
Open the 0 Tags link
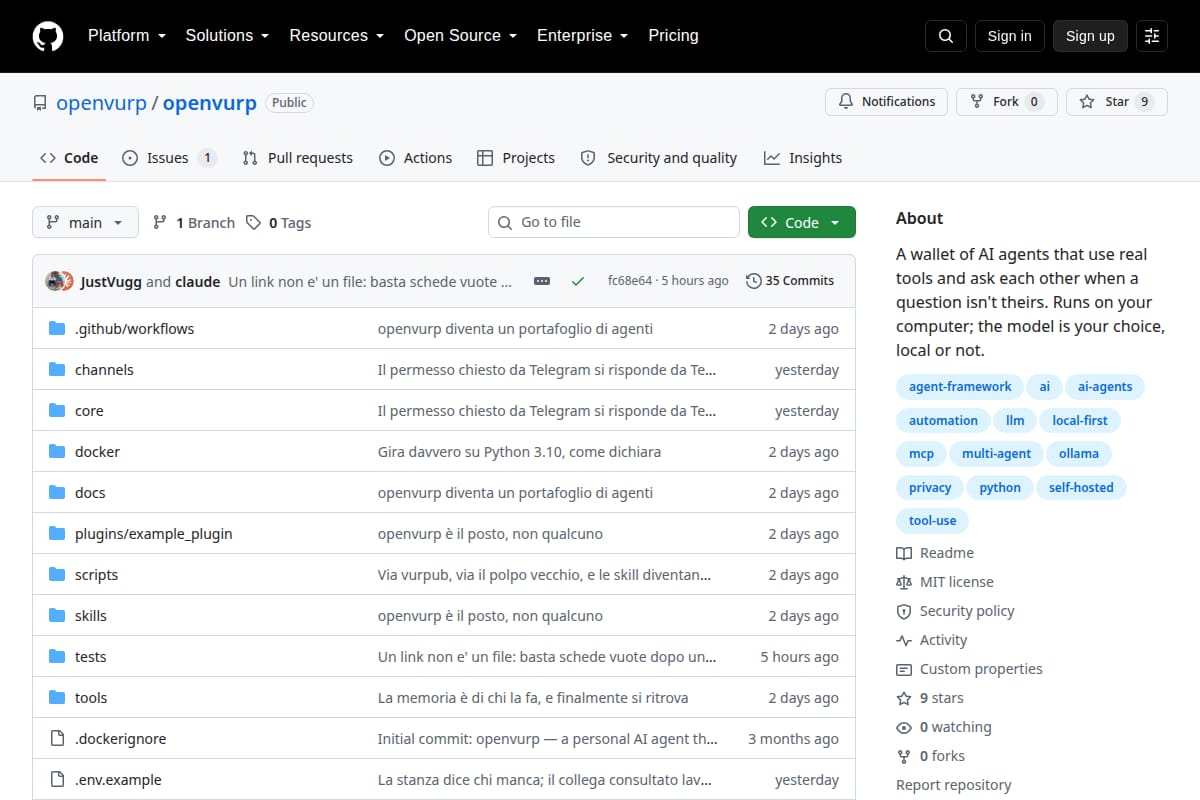click(279, 223)
